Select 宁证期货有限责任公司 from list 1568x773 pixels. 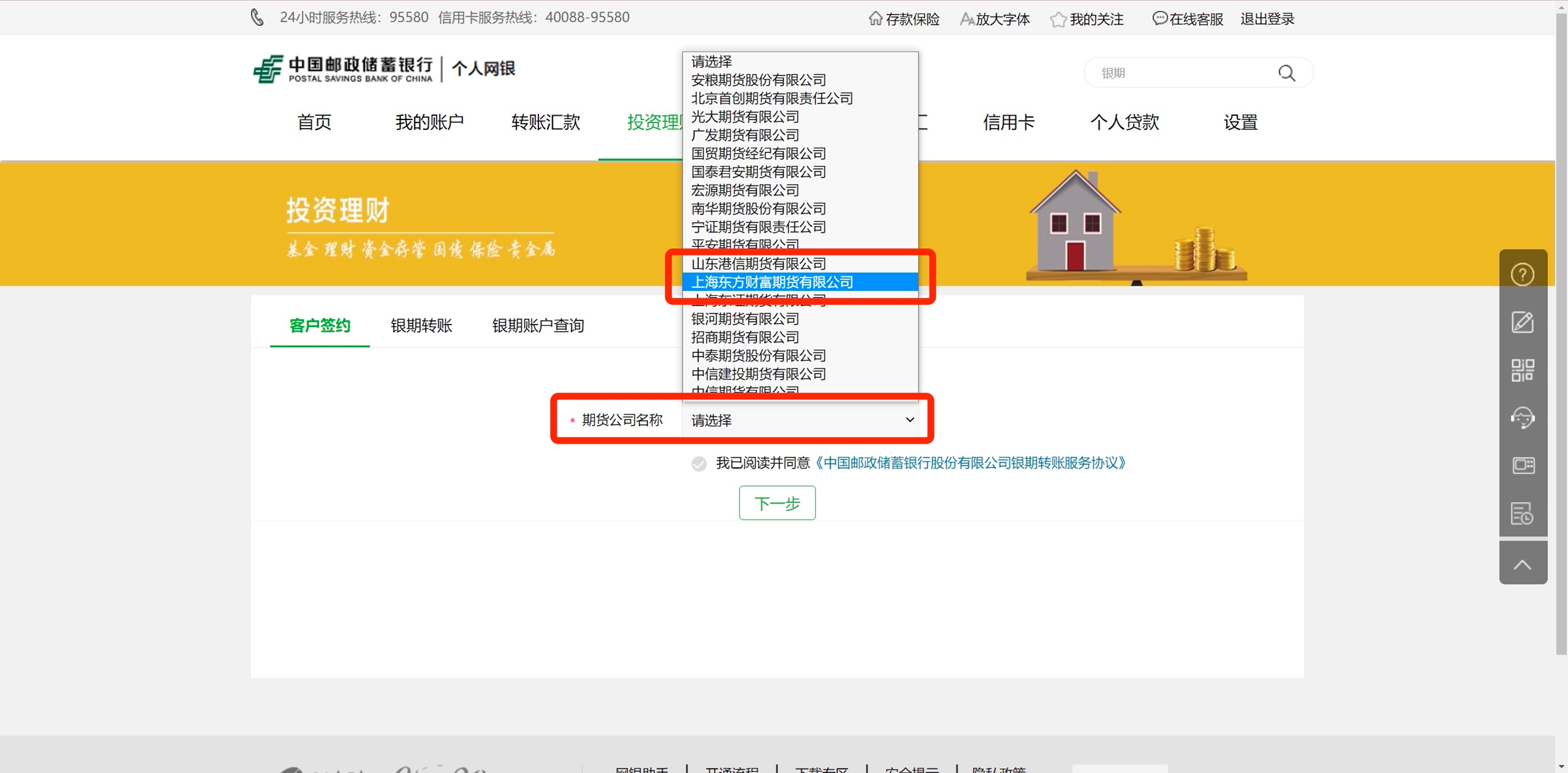pyautogui.click(x=800, y=227)
